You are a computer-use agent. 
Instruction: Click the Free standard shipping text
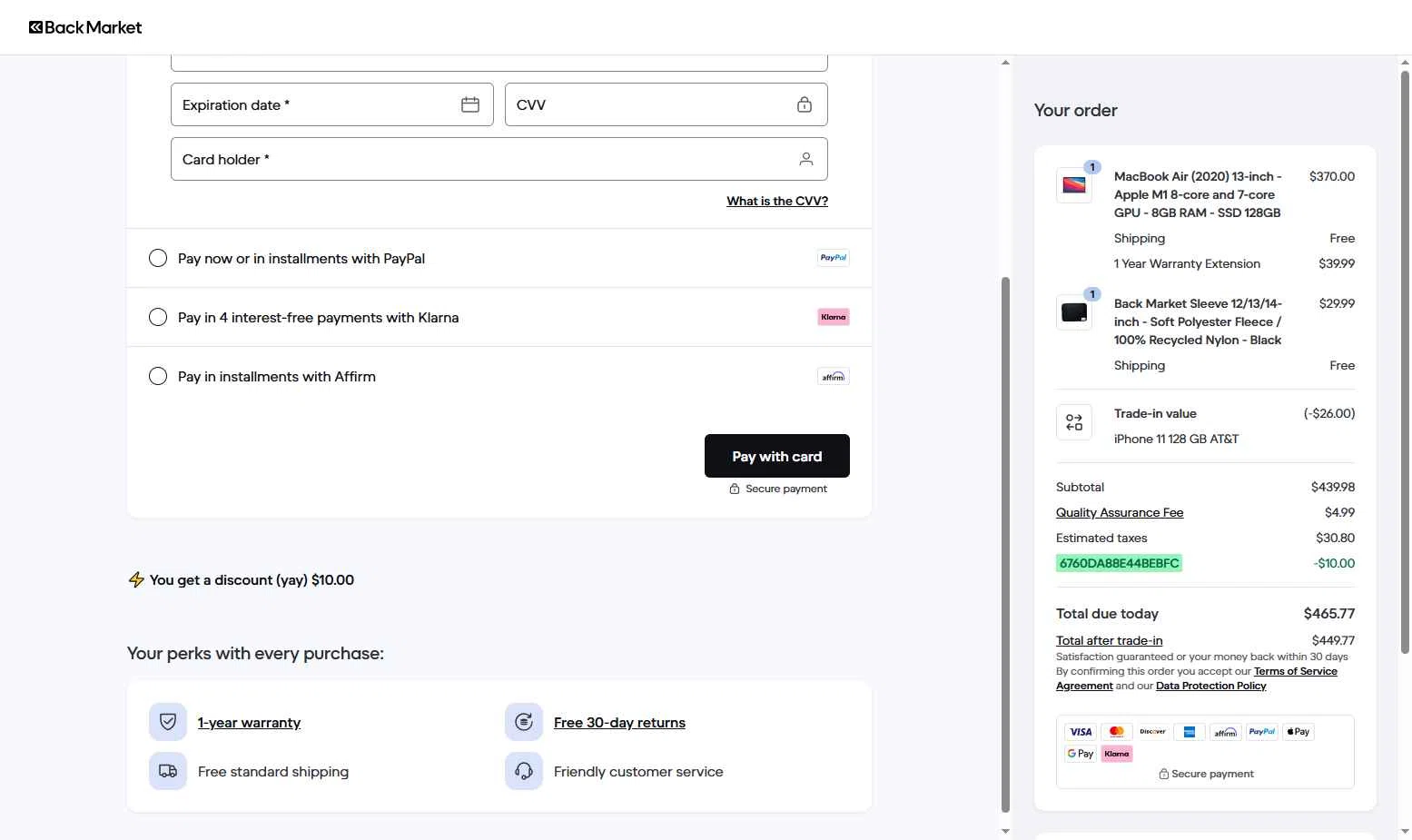click(273, 771)
